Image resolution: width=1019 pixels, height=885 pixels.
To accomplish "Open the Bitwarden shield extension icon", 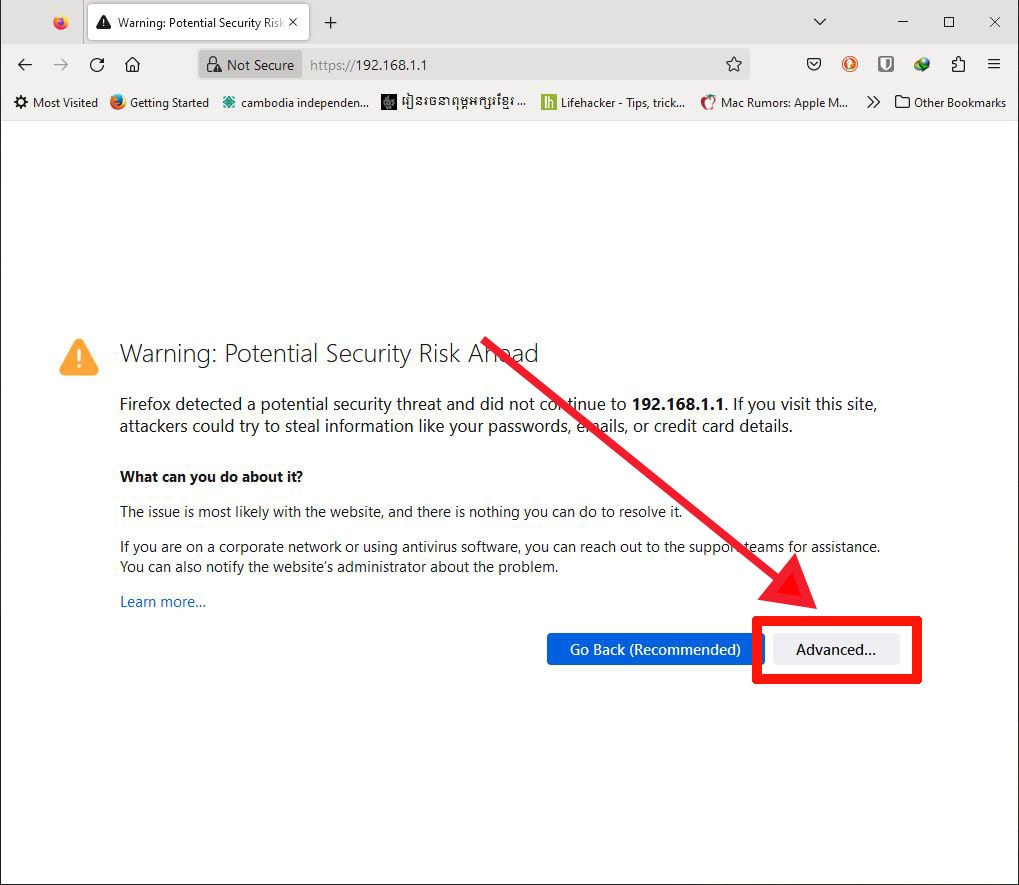I will pyautogui.click(x=886, y=64).
